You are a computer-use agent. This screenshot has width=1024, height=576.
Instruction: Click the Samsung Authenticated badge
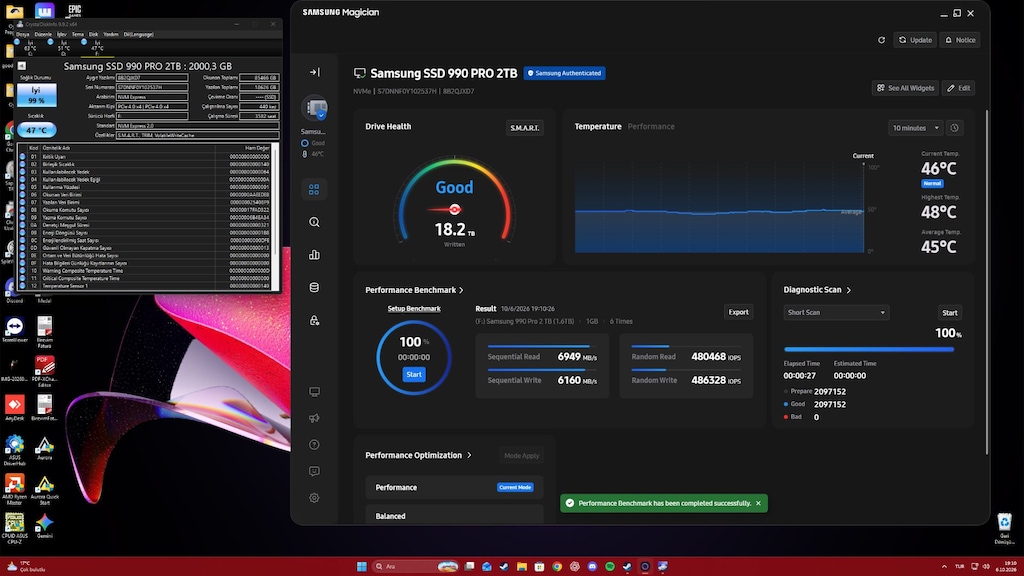564,73
